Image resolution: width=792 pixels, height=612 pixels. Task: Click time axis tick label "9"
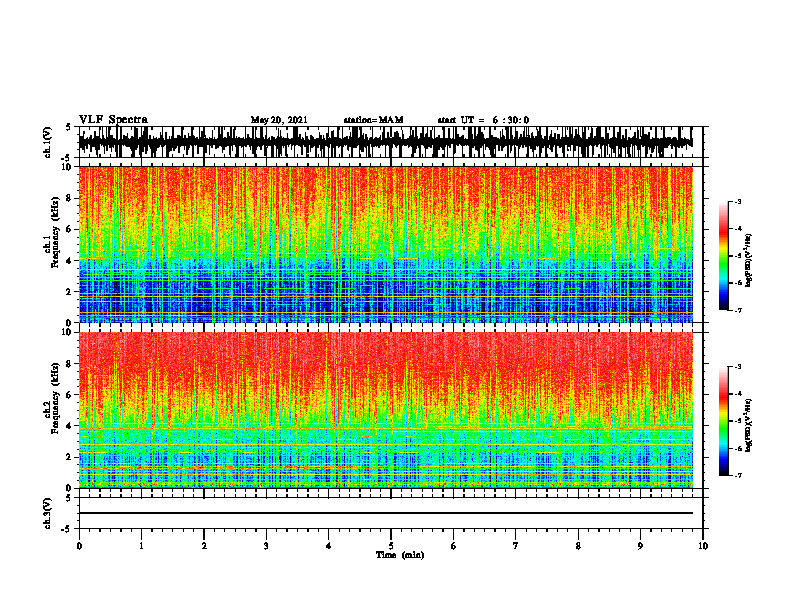coord(640,546)
